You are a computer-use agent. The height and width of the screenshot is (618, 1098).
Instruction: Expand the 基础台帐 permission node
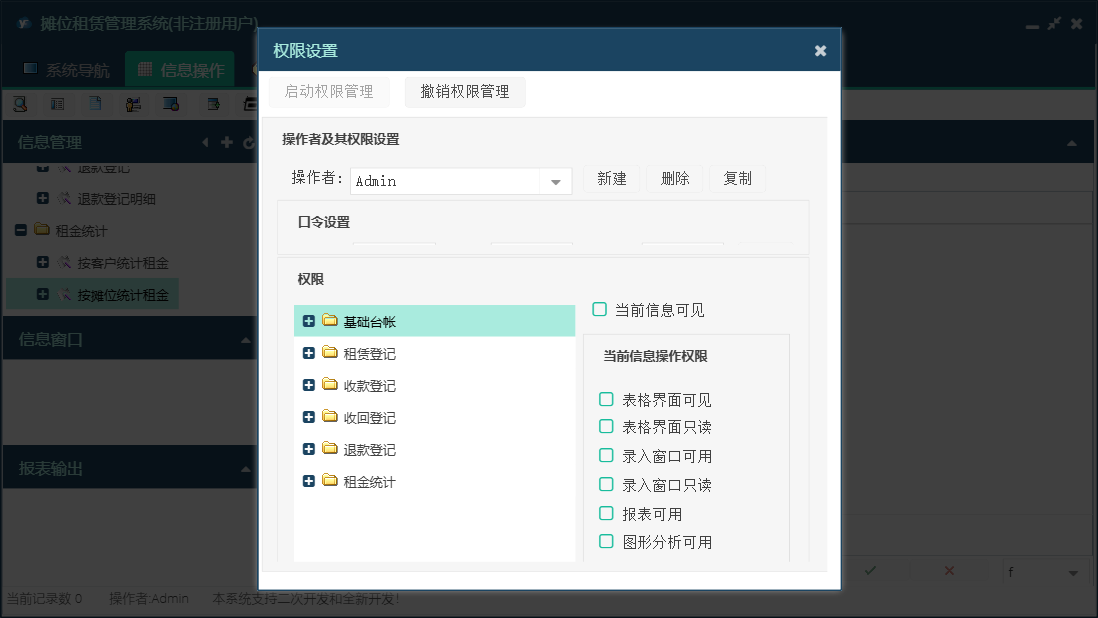tap(308, 322)
